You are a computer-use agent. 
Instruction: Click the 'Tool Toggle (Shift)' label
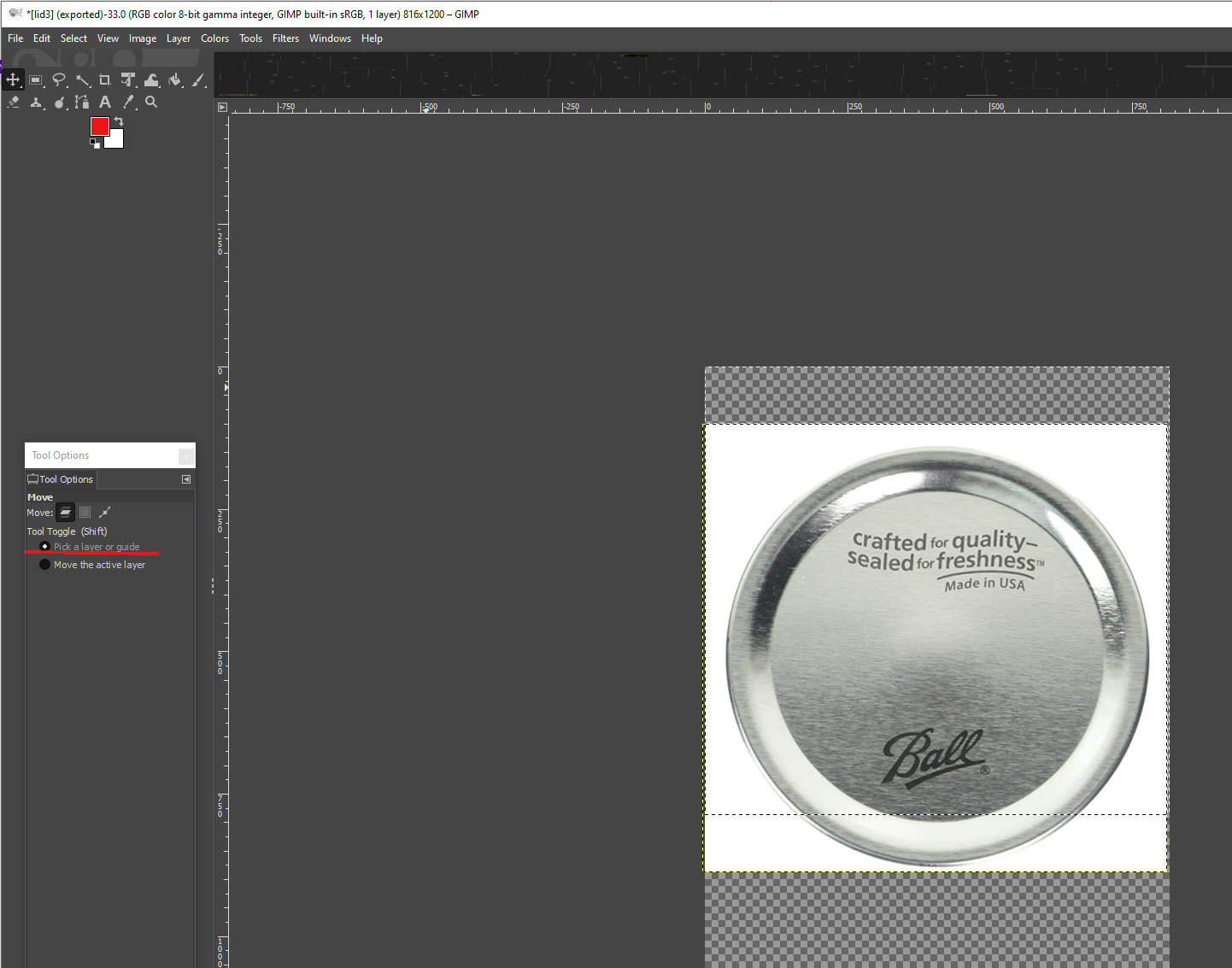pos(67,531)
